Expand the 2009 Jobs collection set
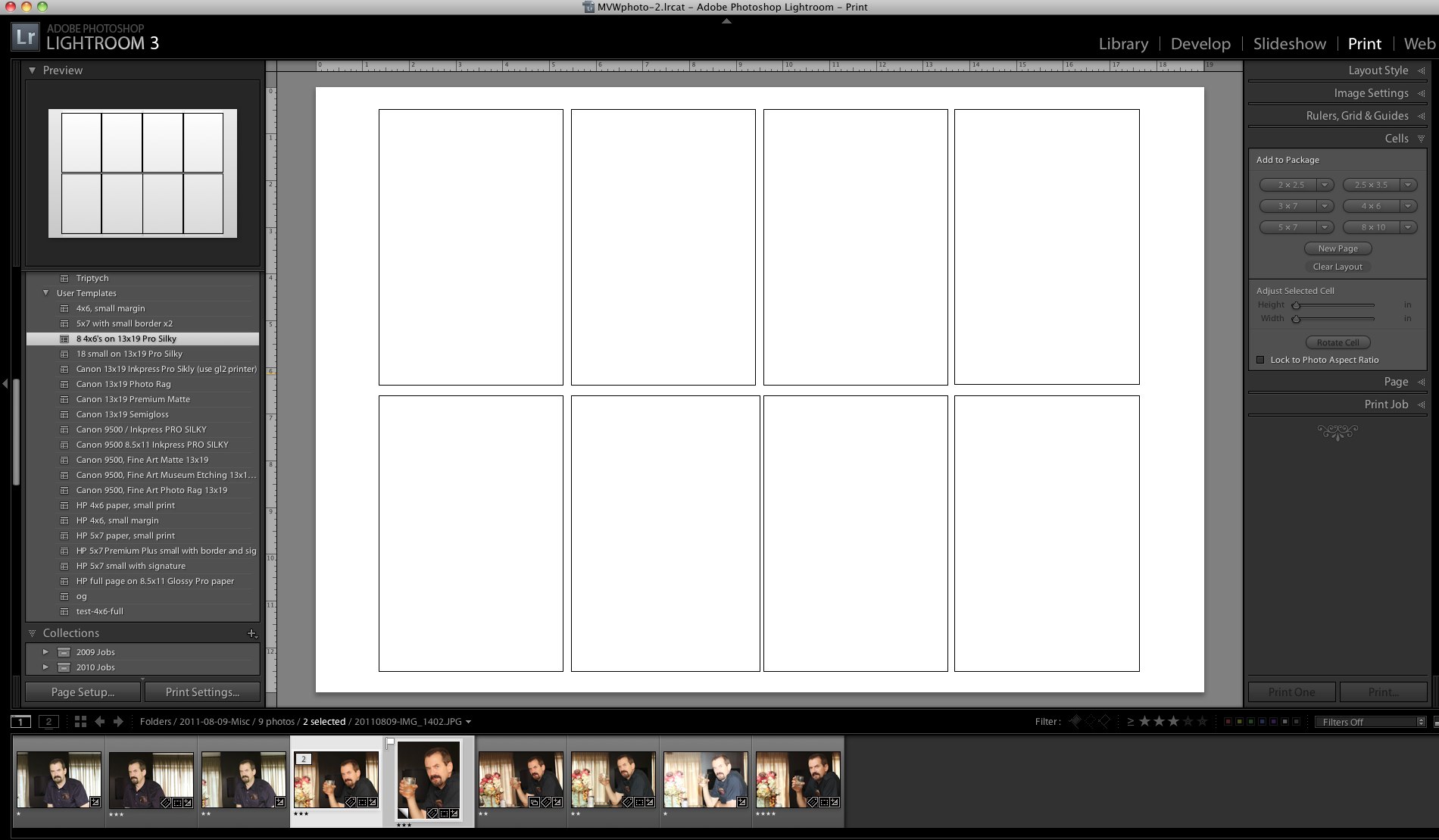 (45, 652)
